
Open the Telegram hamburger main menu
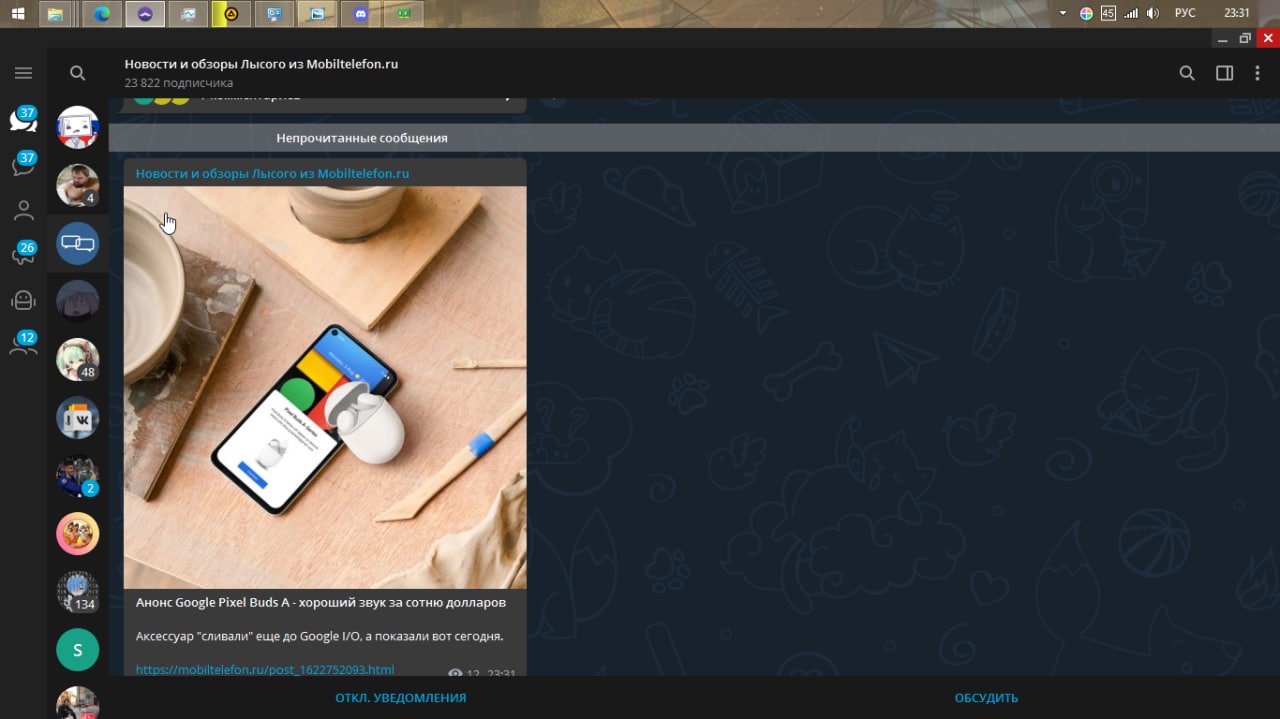pyautogui.click(x=23, y=73)
